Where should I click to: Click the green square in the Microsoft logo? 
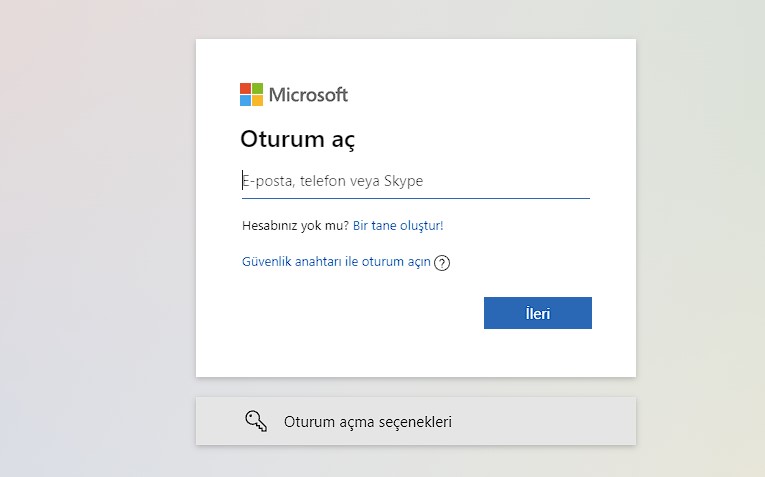(x=257, y=89)
